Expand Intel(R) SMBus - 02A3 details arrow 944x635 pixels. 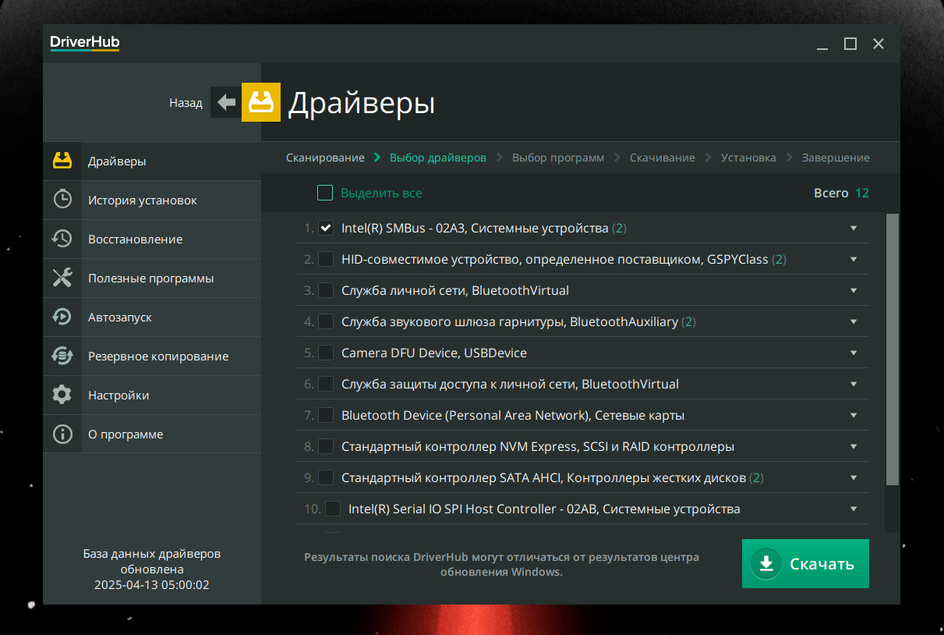pyautogui.click(x=853, y=228)
